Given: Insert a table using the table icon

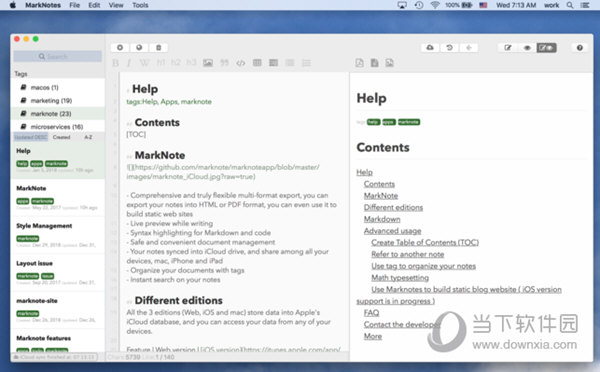Looking at the screenshot, I should click(x=257, y=63).
